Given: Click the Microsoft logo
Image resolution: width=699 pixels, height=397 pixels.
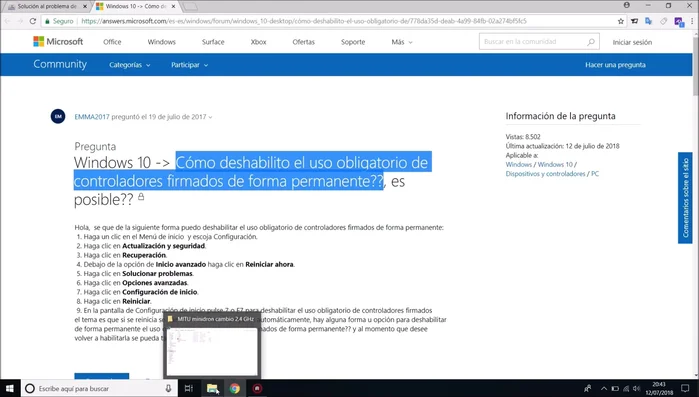Looking at the screenshot, I should (x=58, y=41).
